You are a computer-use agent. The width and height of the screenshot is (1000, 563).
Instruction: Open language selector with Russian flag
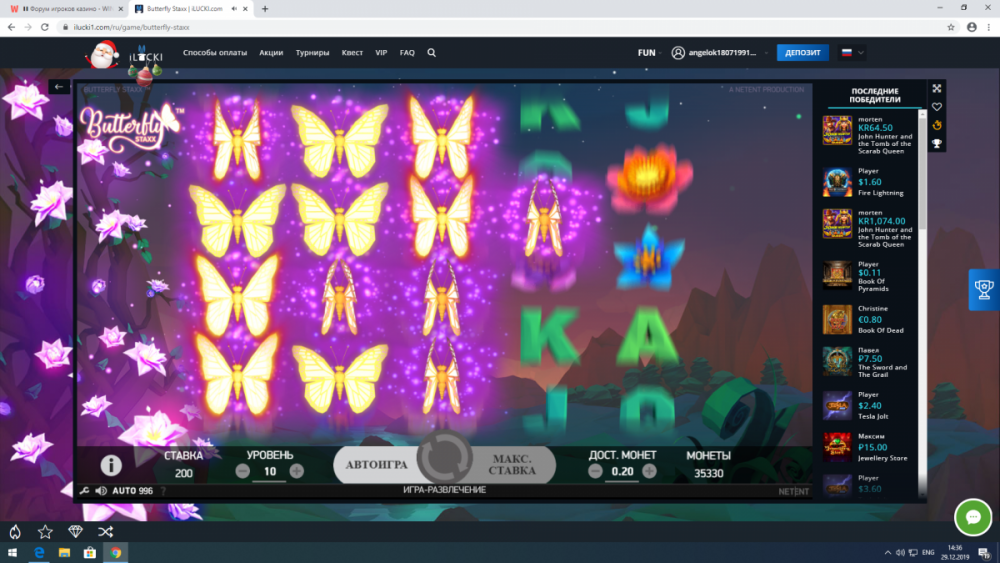(x=852, y=53)
